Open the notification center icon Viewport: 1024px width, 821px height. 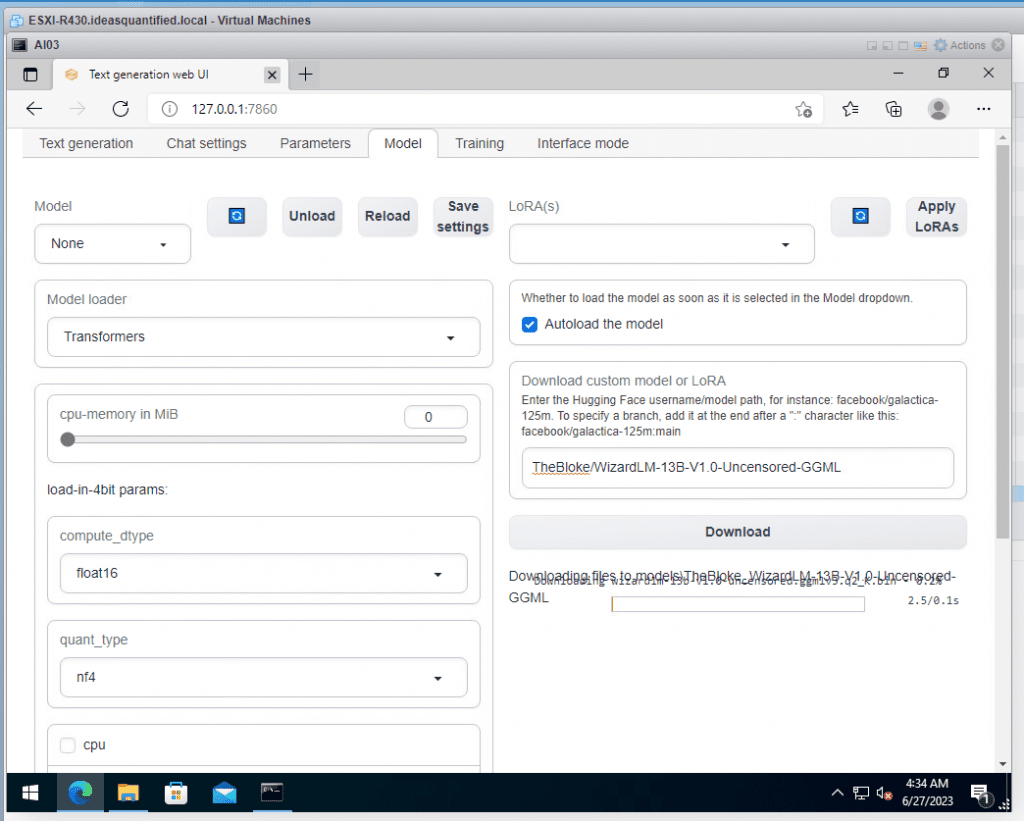[980, 794]
